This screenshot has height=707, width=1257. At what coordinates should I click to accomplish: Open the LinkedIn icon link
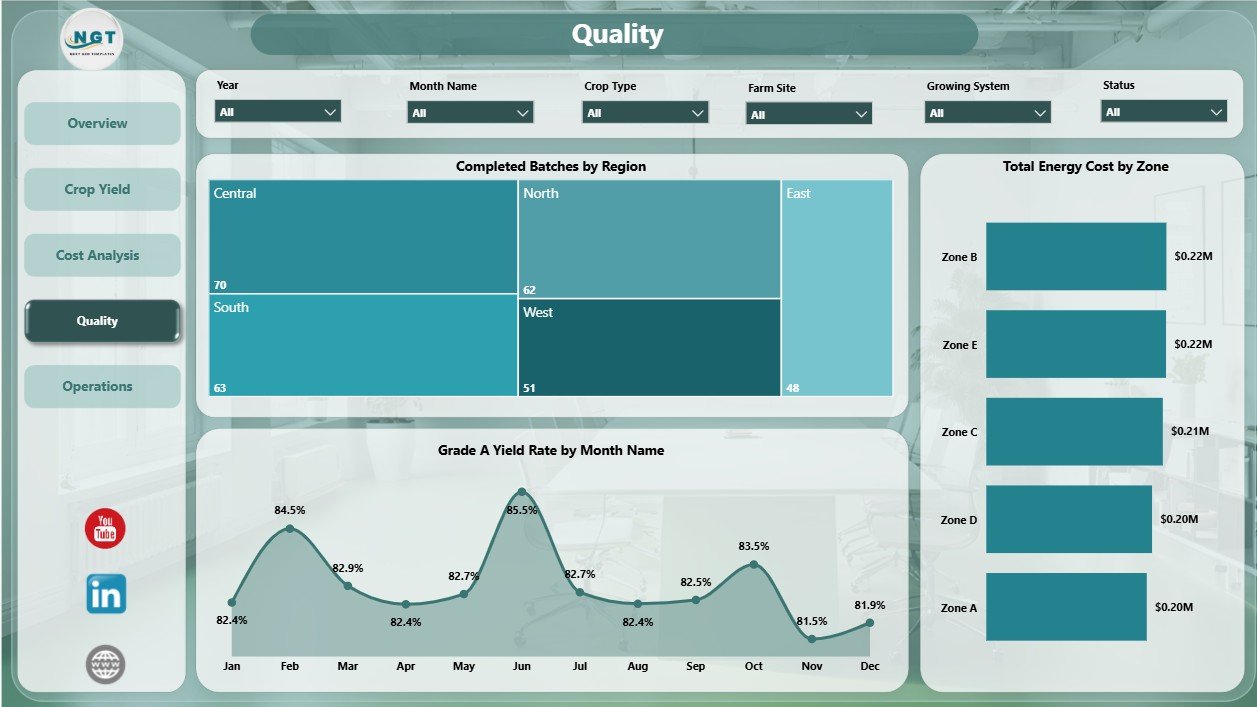(106, 595)
